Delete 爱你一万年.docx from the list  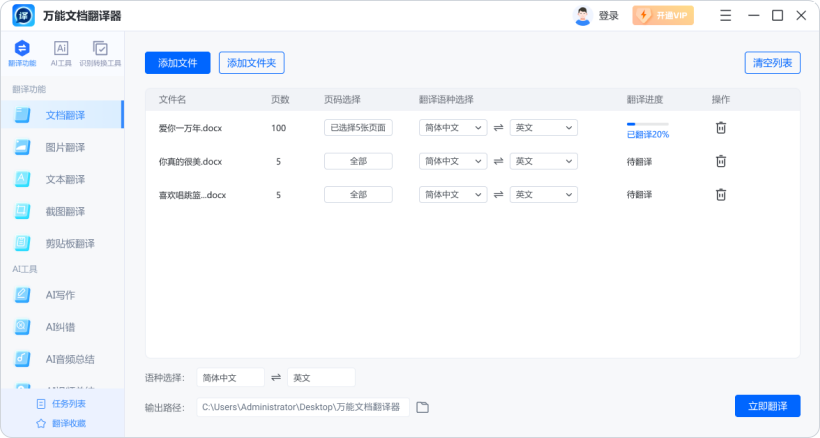pyautogui.click(x=721, y=128)
